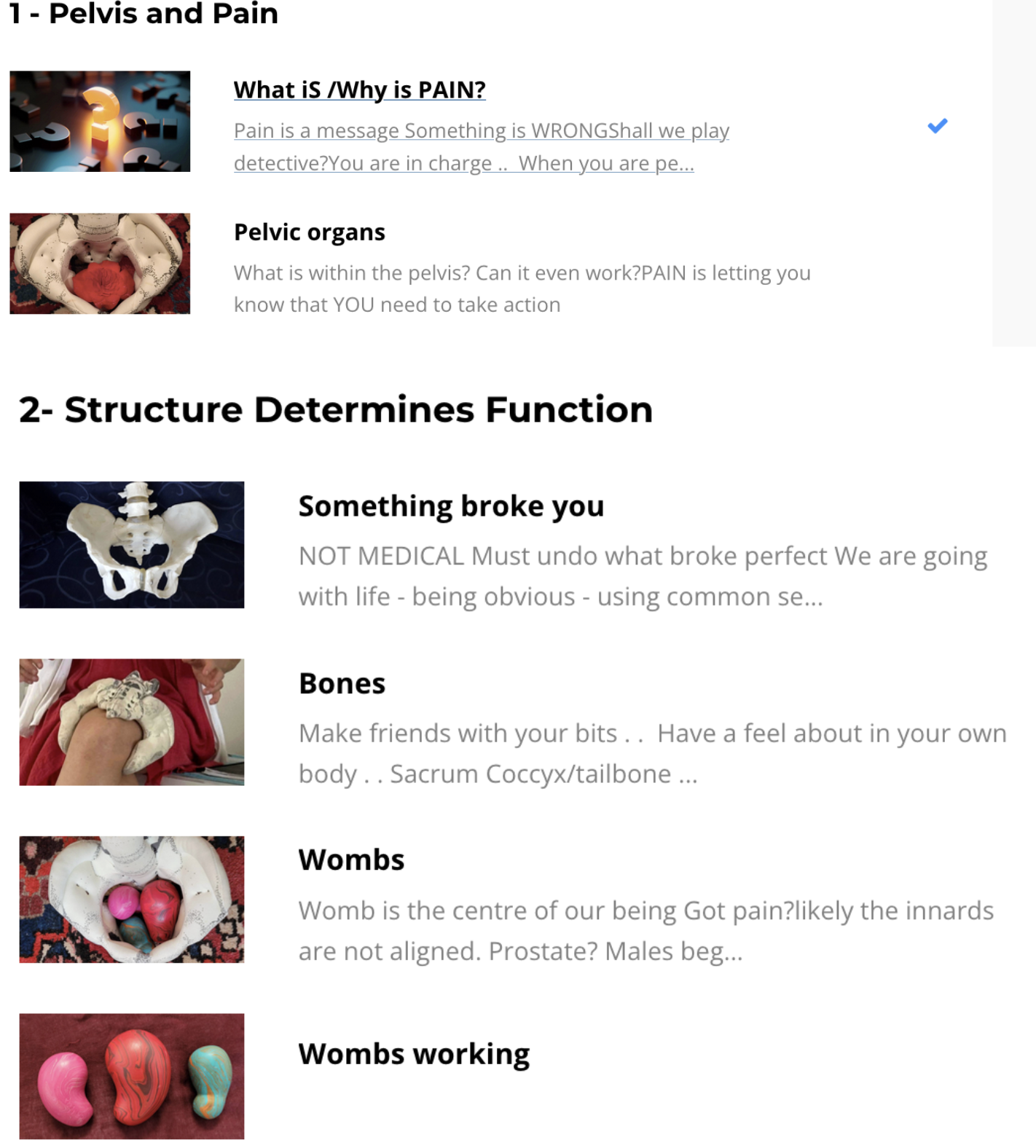
Task: Click 'Womb is the centre' description text
Action: (645, 930)
